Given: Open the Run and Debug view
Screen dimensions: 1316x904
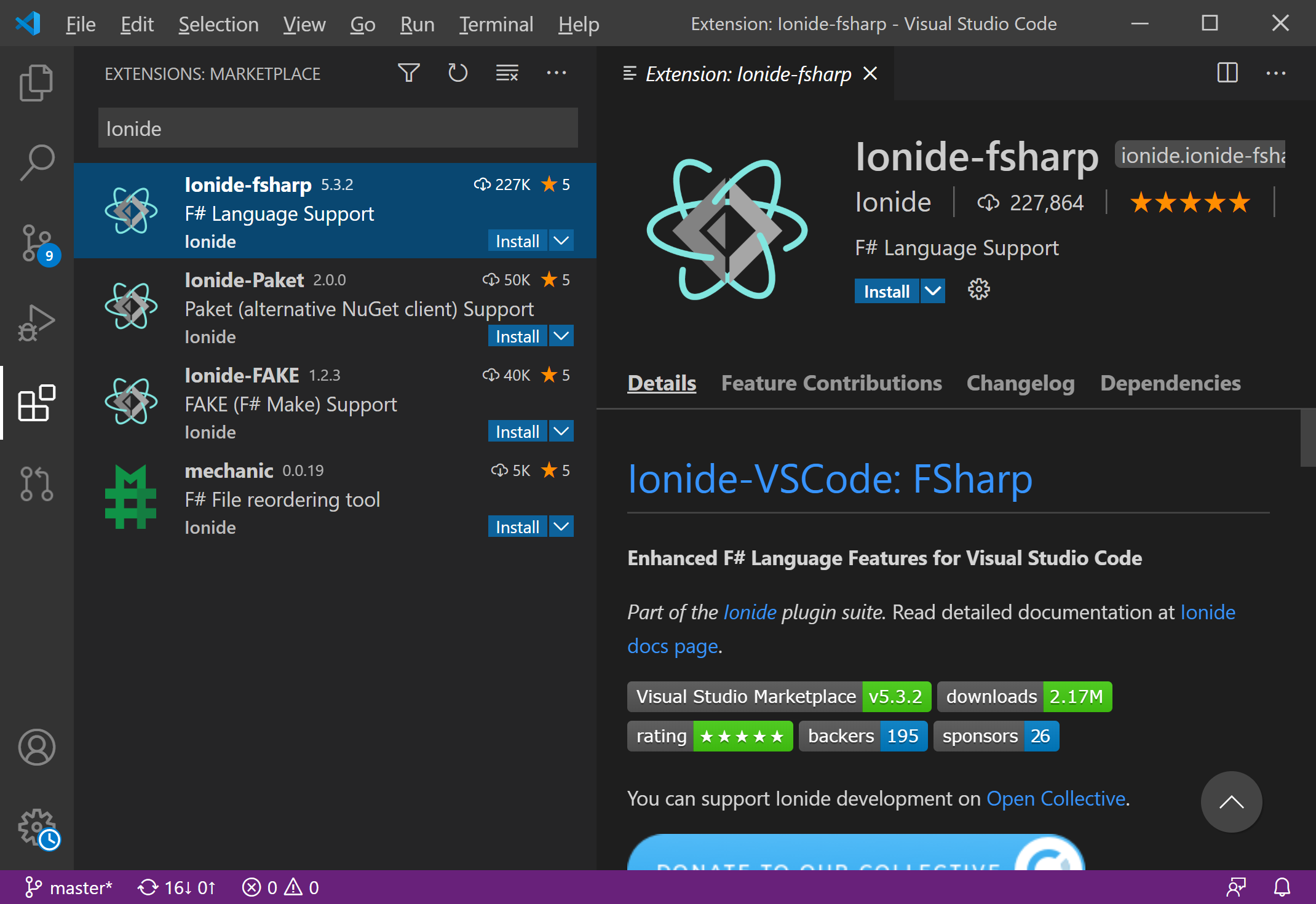Looking at the screenshot, I should [x=36, y=323].
